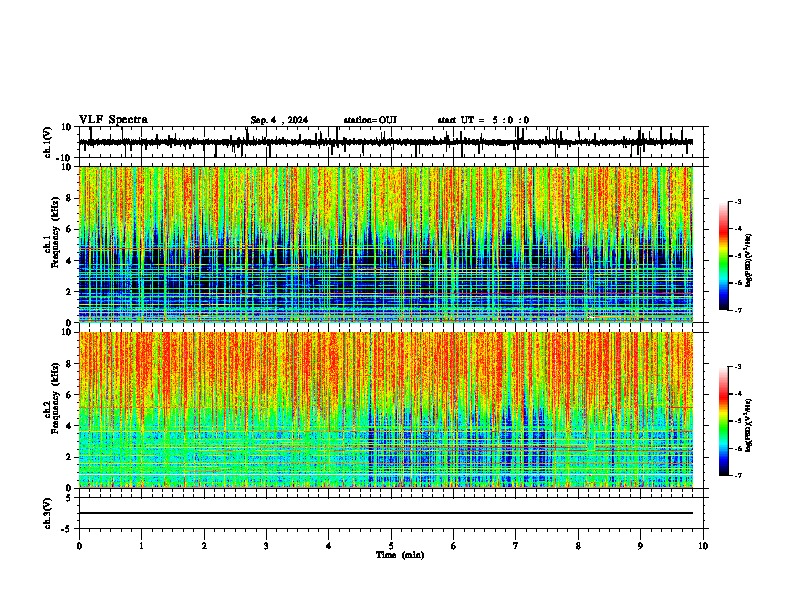
Task: Click time axis tick label "5"
Action: pyautogui.click(x=391, y=546)
